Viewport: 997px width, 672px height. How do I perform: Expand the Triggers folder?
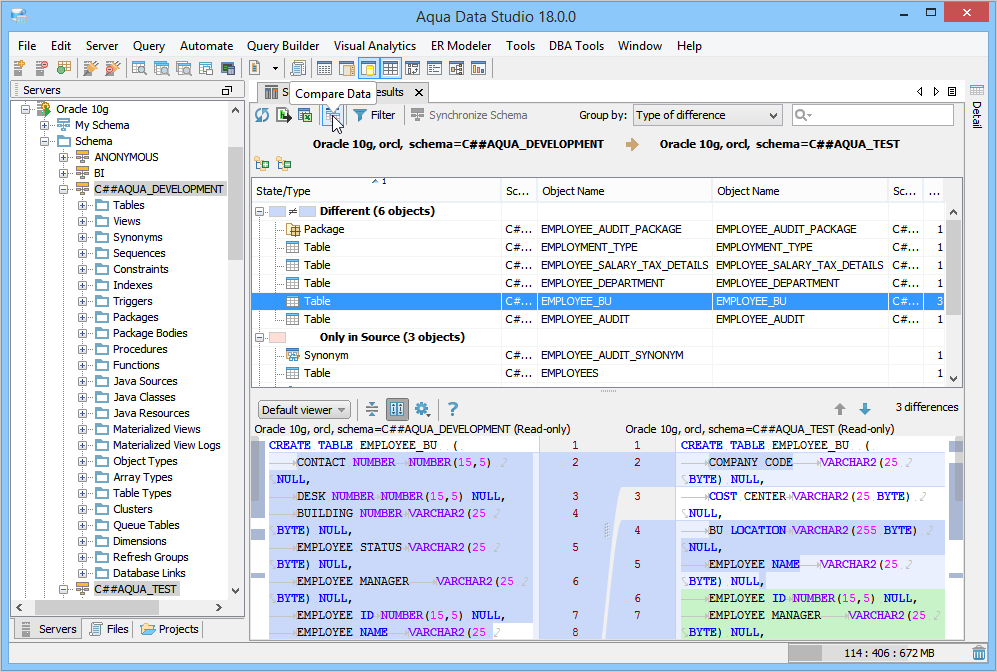click(x=83, y=301)
